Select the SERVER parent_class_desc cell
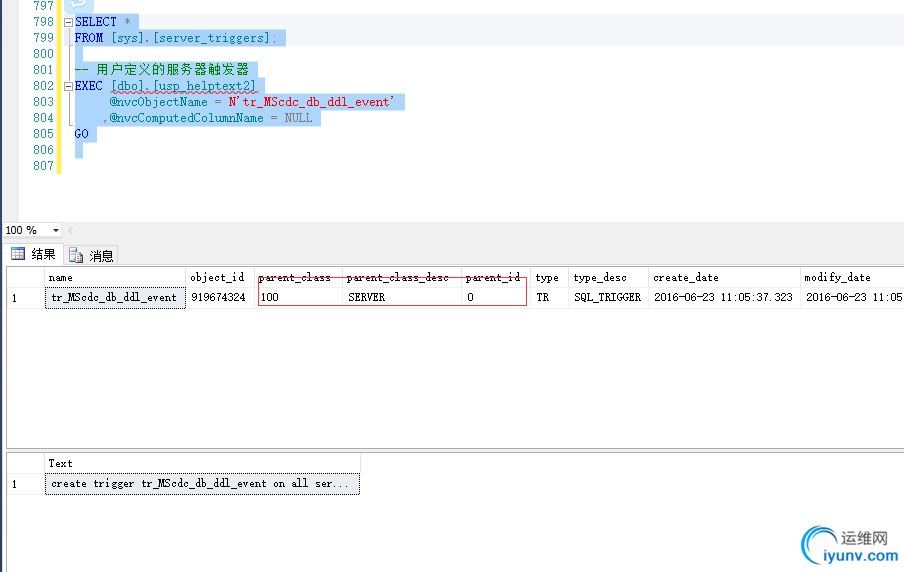904x572 pixels. pyautogui.click(x=402, y=298)
